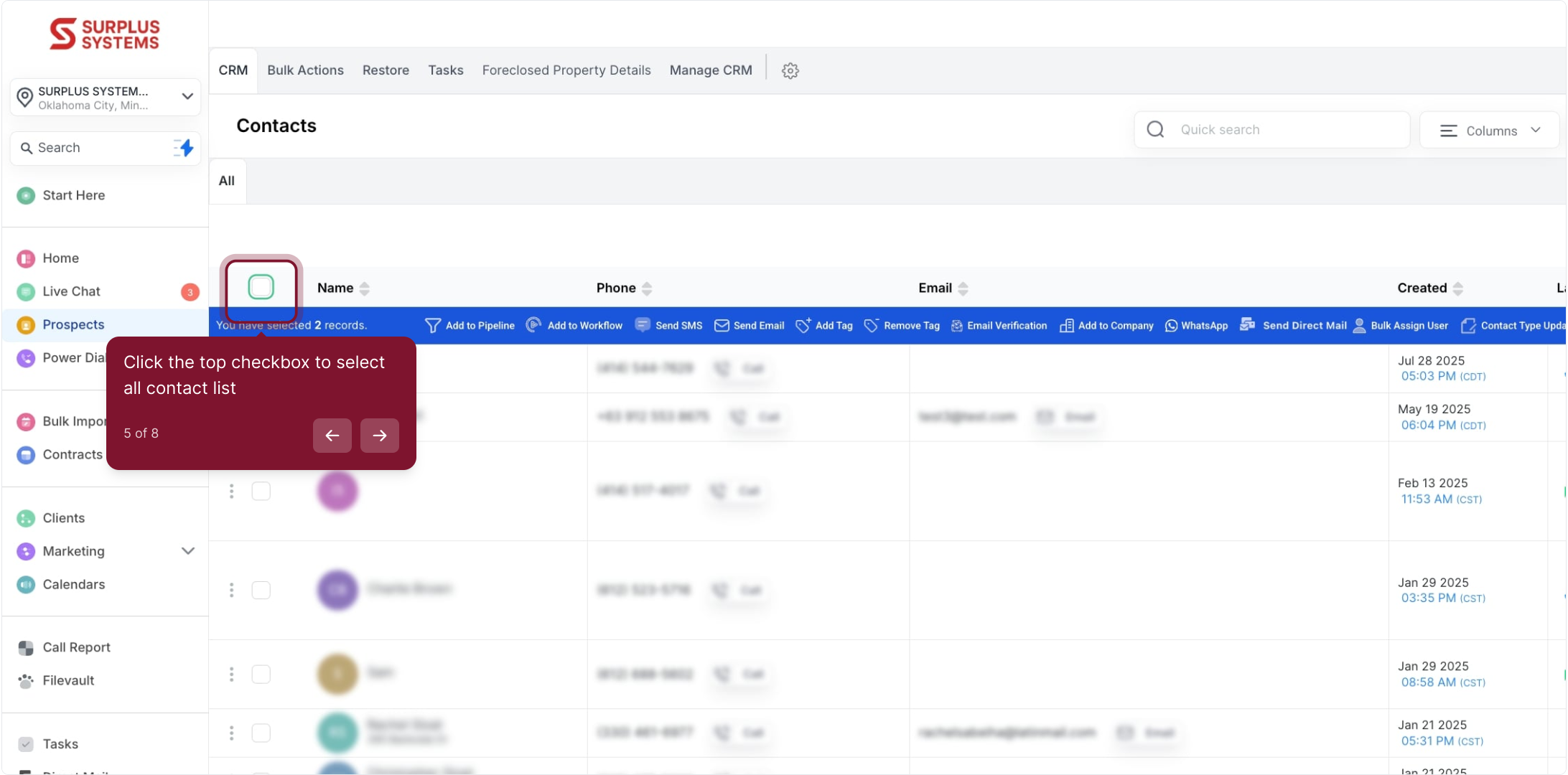Check the row checkbox for the Feb 13 2025 contact
The image size is (1568, 775).
261,492
